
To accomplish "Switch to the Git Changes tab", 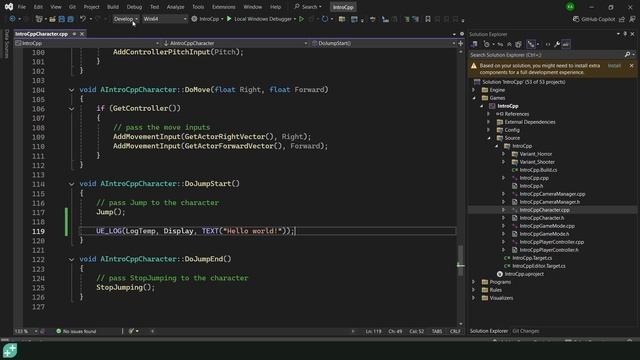I will coord(526,331).
